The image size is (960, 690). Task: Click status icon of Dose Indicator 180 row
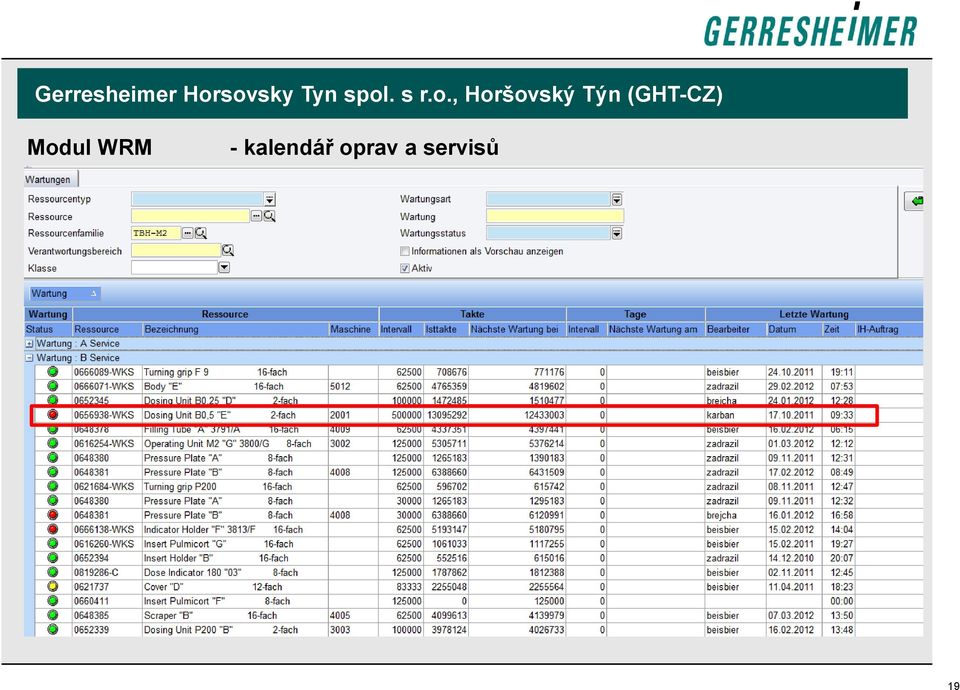pyautogui.click(x=53, y=572)
